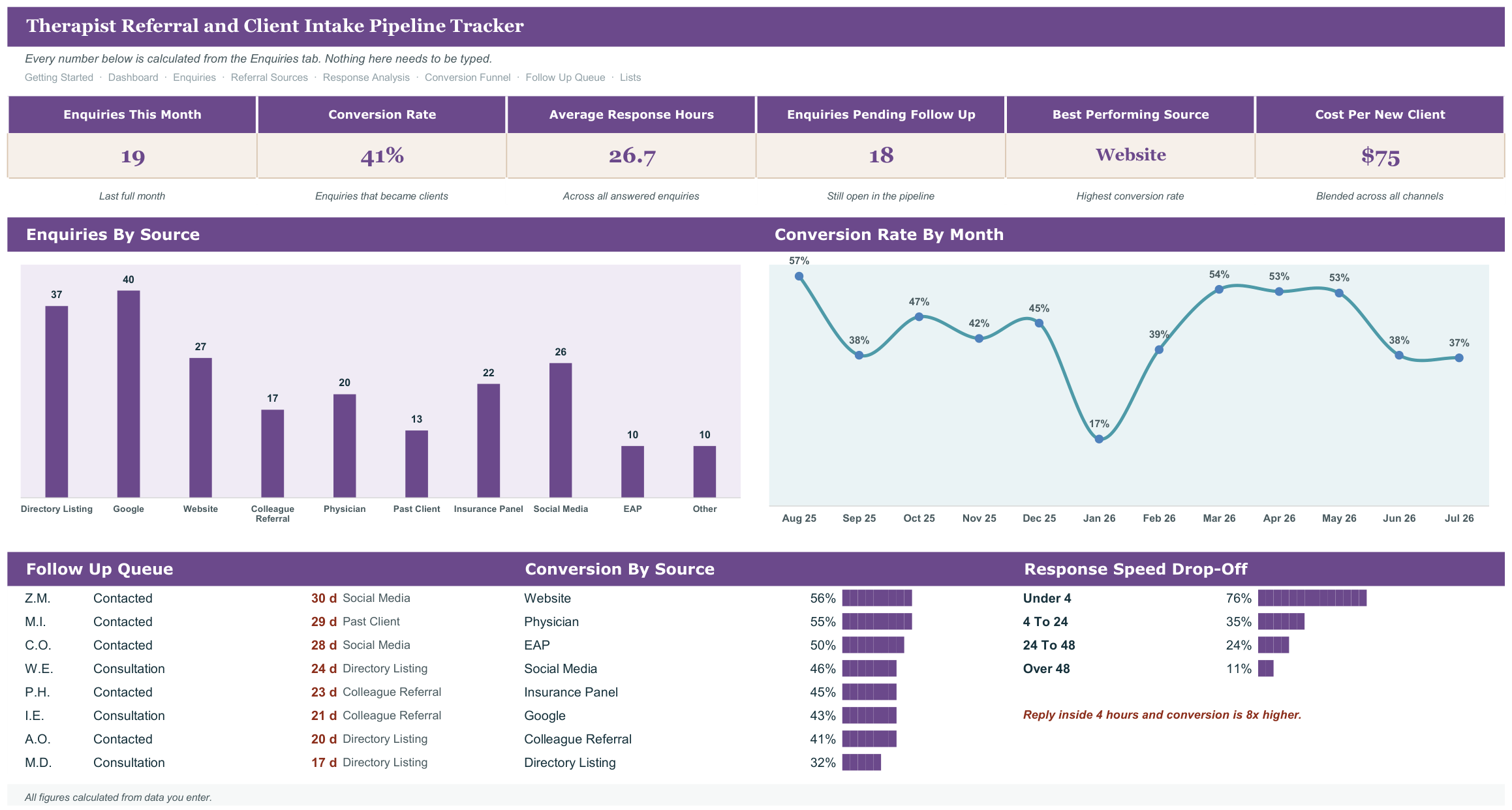Open the Follow Up Queue link

(565, 78)
